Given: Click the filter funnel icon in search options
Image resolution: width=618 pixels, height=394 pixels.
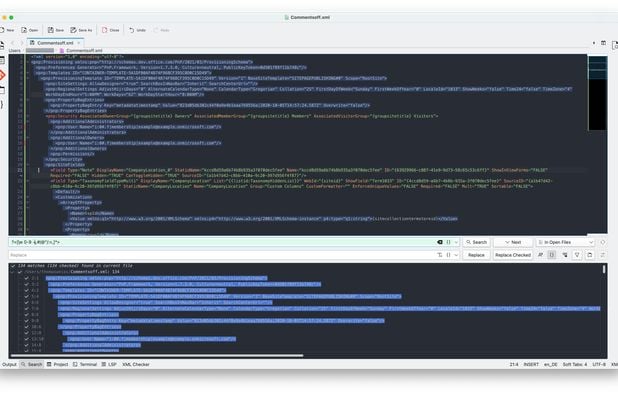Looking at the screenshot, I should (577, 255).
